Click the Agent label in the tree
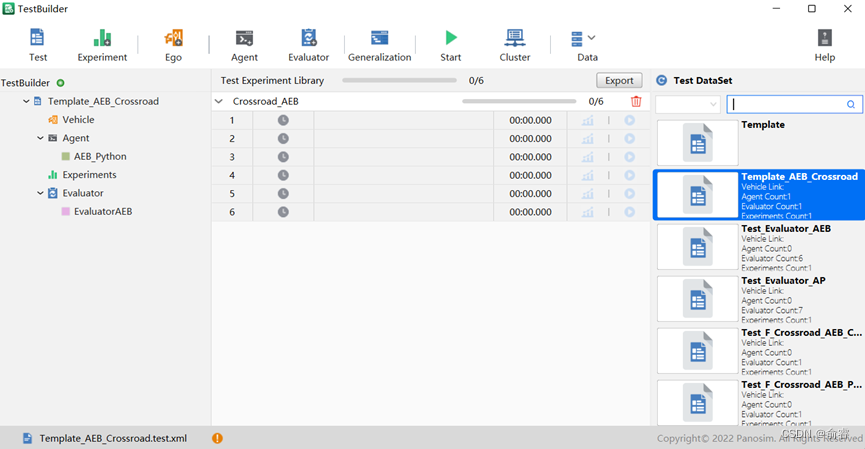 [76, 138]
